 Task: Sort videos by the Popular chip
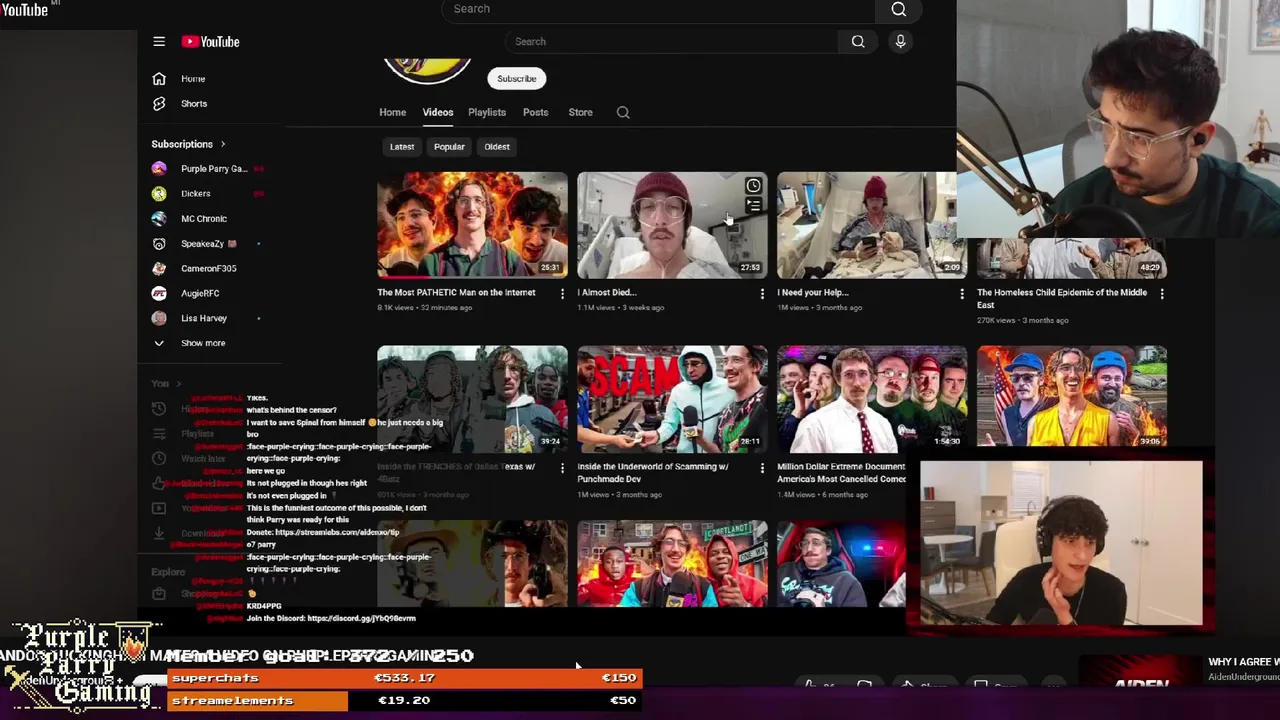pos(449,147)
